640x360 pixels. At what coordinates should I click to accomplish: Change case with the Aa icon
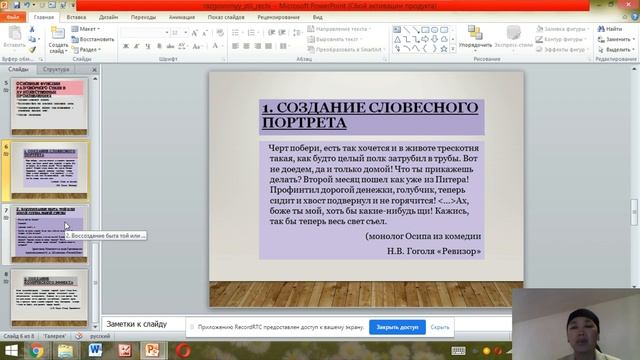[197, 46]
